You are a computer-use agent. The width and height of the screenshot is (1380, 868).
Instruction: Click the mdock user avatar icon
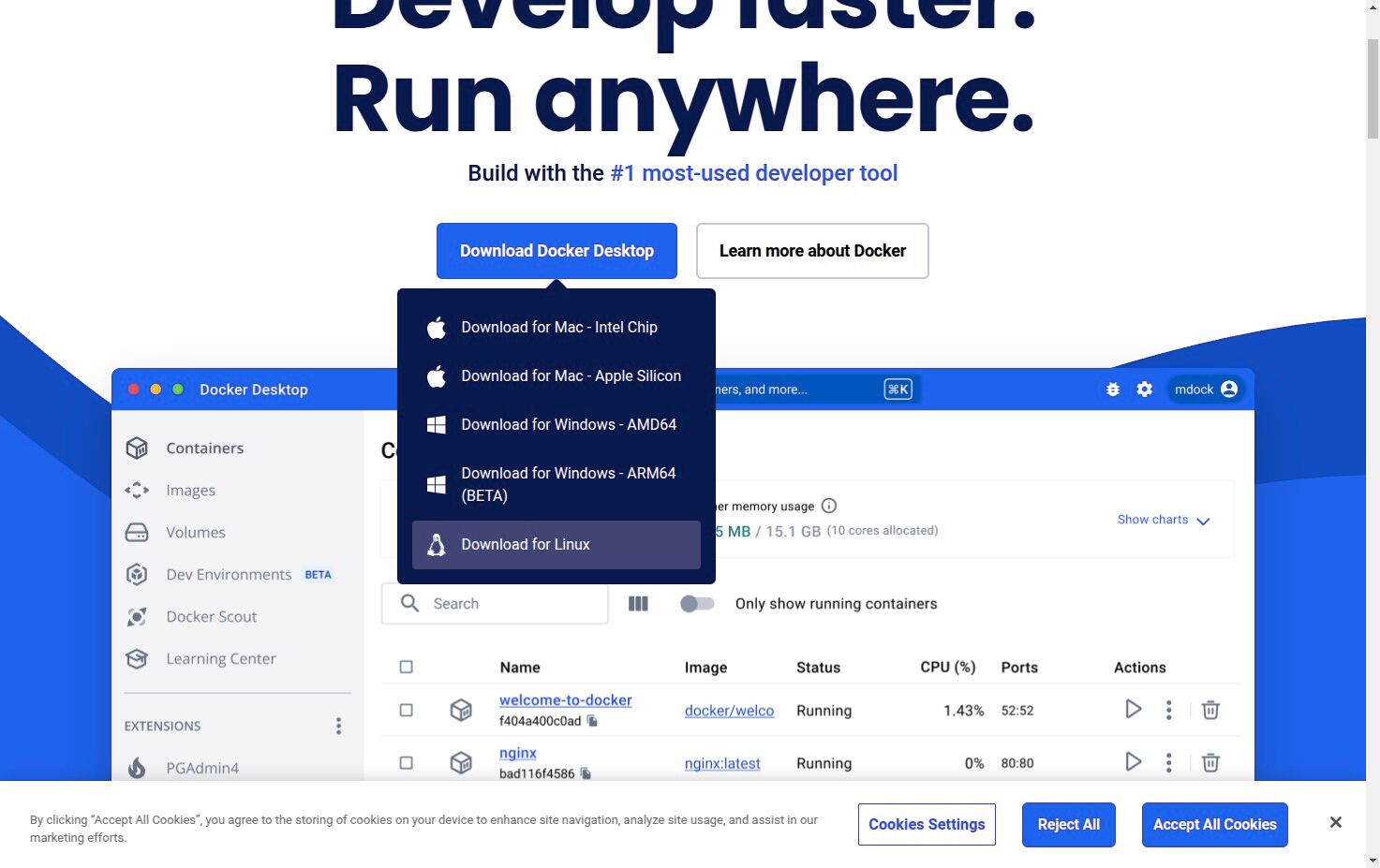tap(1229, 390)
